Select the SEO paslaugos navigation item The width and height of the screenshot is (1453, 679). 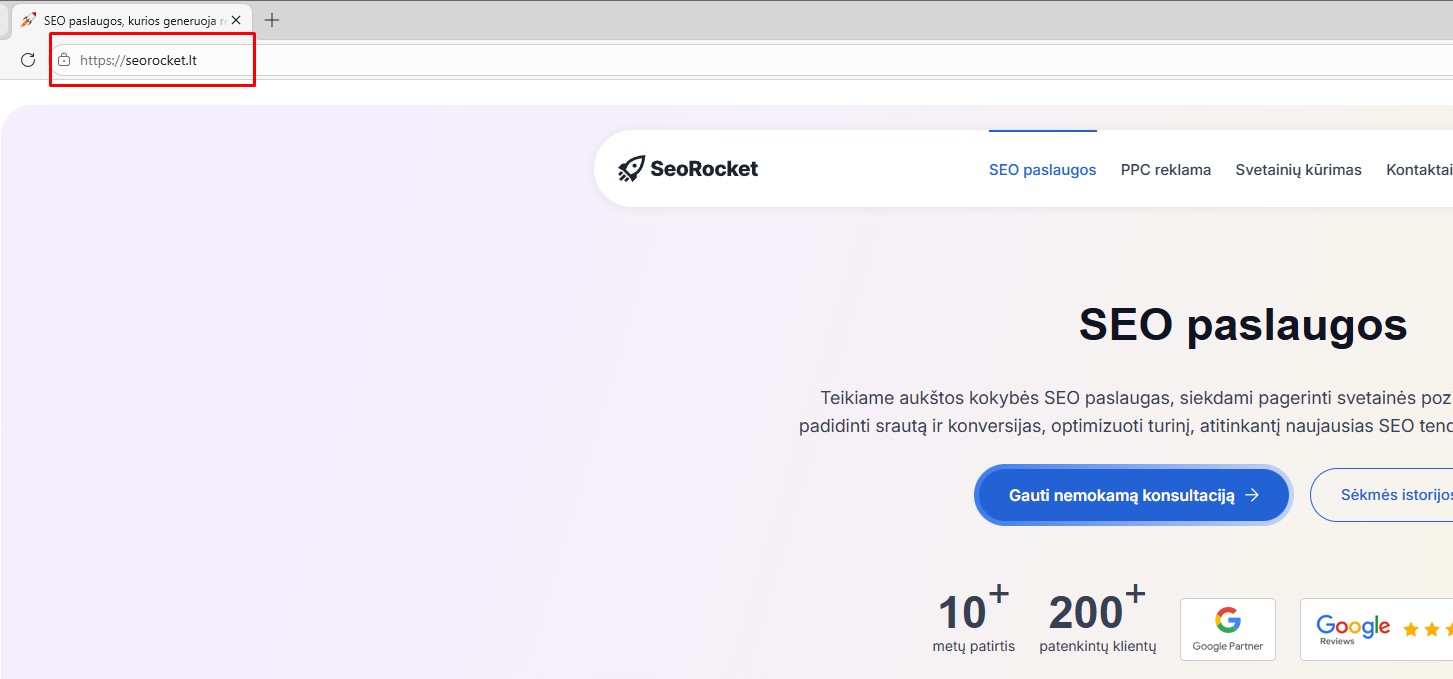pyautogui.click(x=1042, y=170)
